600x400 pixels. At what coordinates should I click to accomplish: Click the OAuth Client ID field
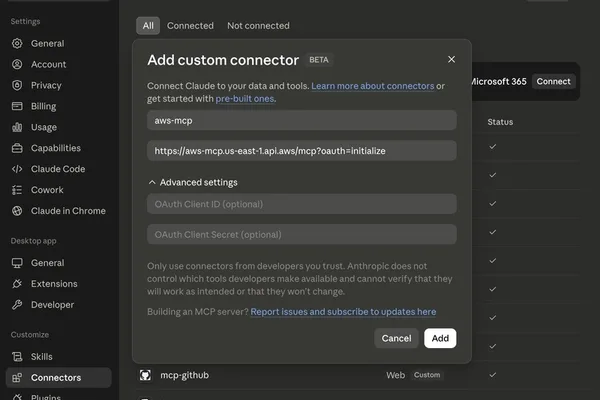pos(302,204)
